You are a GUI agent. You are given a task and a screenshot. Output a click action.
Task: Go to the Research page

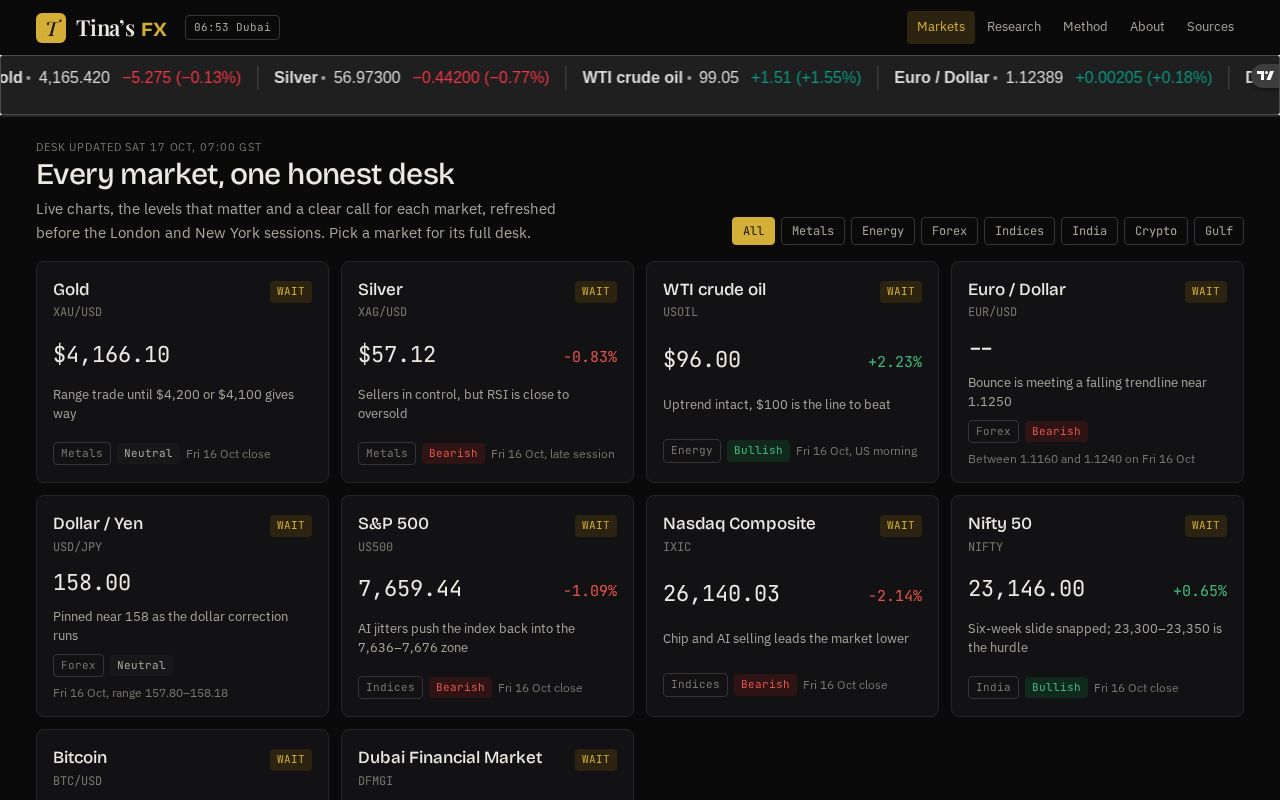[1014, 27]
